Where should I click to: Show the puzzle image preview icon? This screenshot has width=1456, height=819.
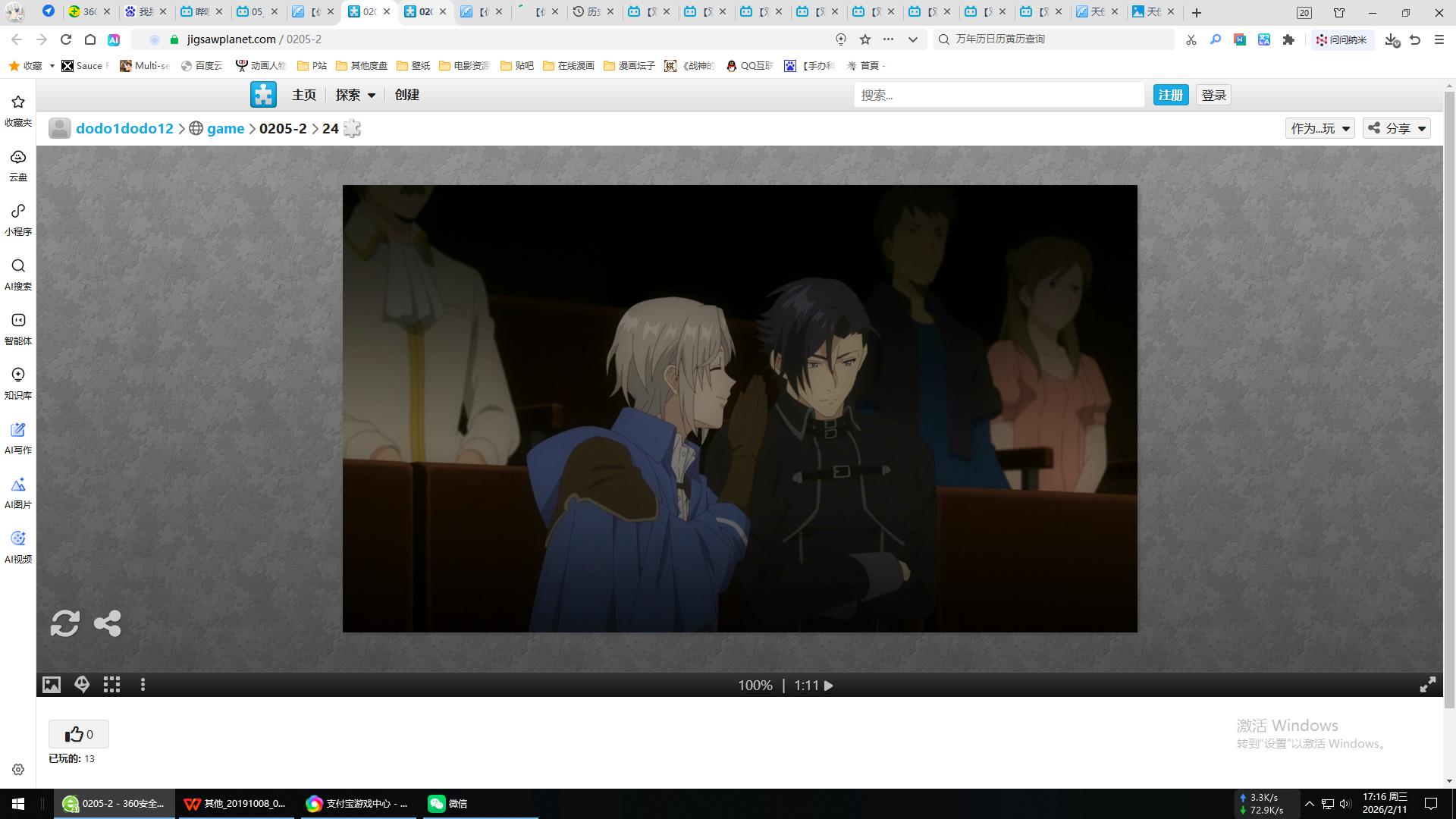point(51,685)
